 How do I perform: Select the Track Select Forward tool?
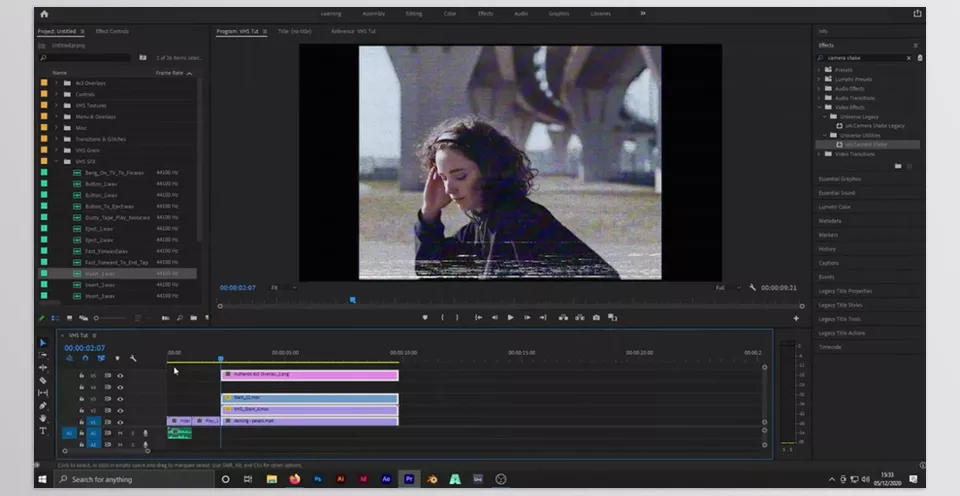coord(43,355)
